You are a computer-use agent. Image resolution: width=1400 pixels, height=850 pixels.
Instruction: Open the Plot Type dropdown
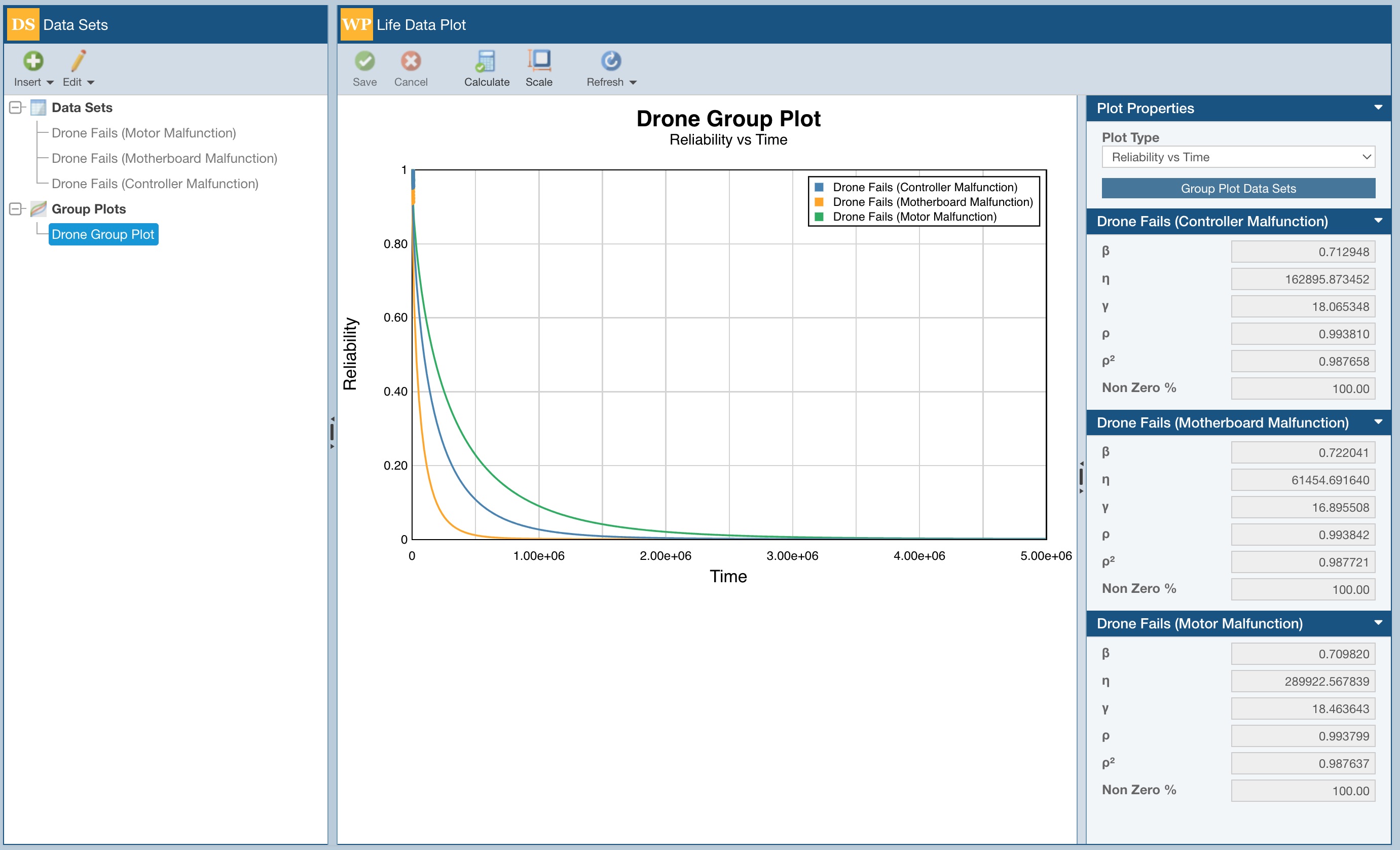[x=1237, y=158]
